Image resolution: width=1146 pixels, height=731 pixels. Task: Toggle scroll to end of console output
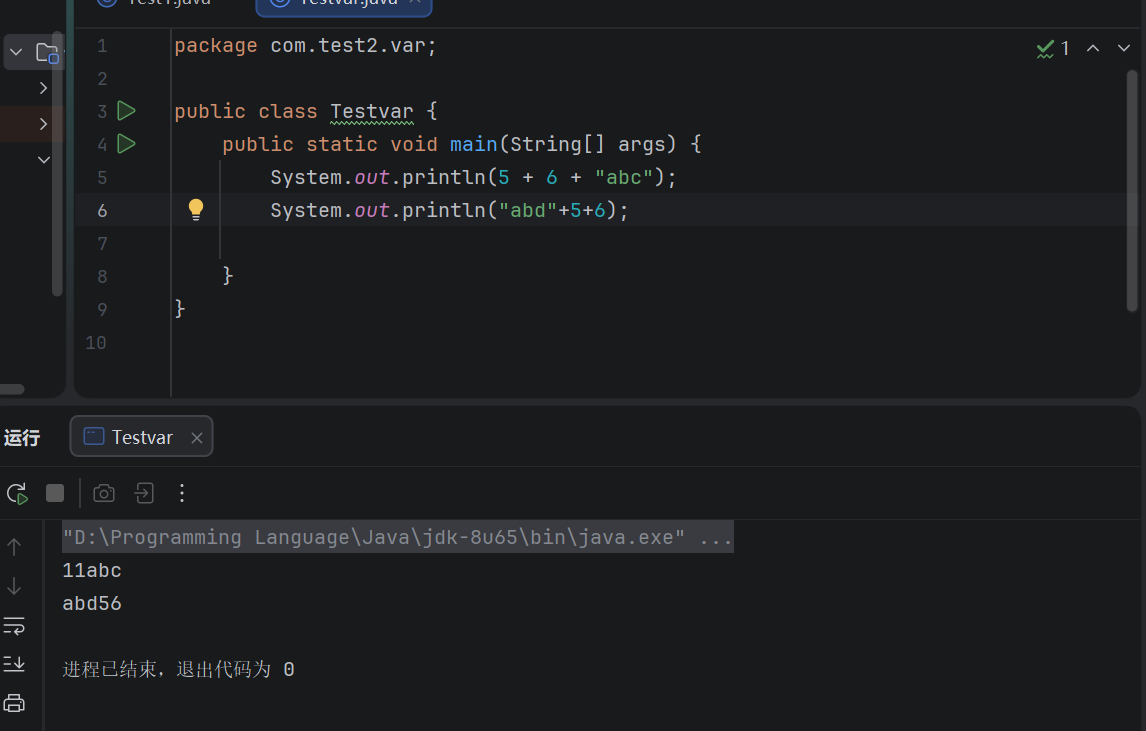click(14, 664)
